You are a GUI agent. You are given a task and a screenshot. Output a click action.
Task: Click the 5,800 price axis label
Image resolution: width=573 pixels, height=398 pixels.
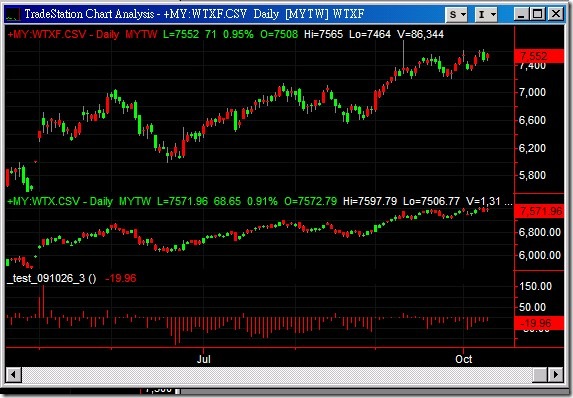[532, 175]
